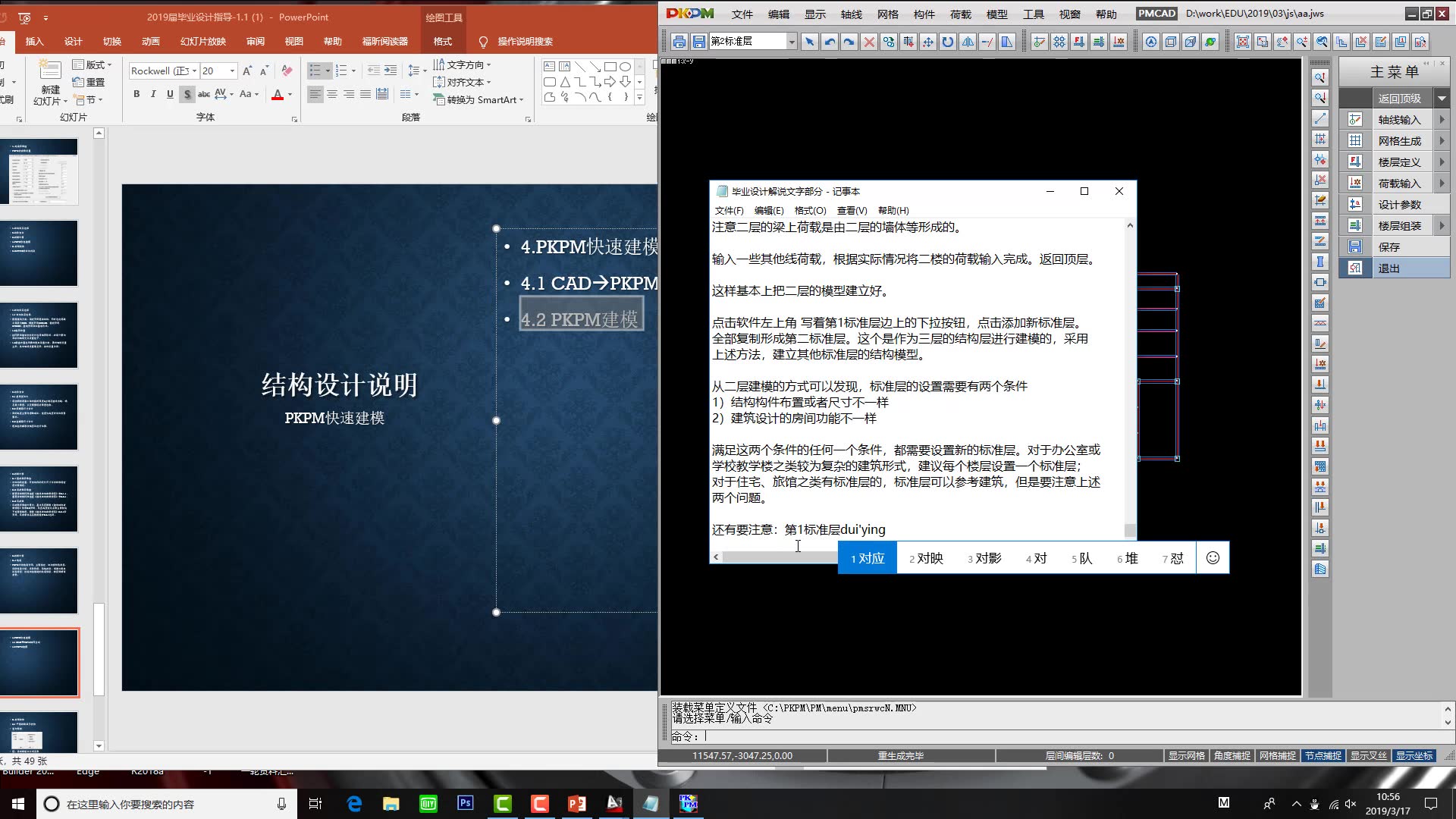This screenshot has width=1456, height=819.
Task: Select the oval shape in shapes gallery
Action: (625, 67)
